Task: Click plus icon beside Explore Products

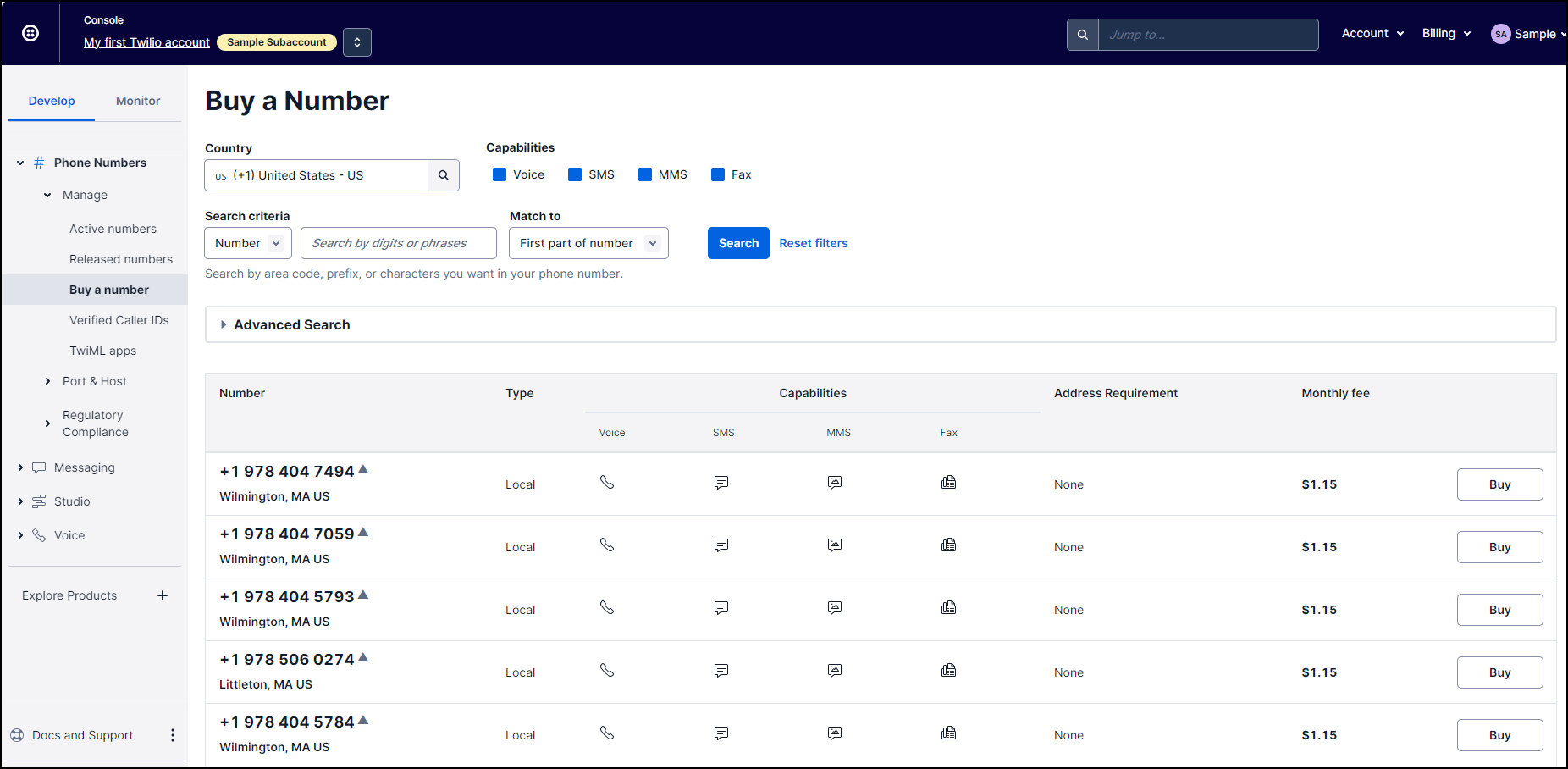Action: (x=163, y=595)
